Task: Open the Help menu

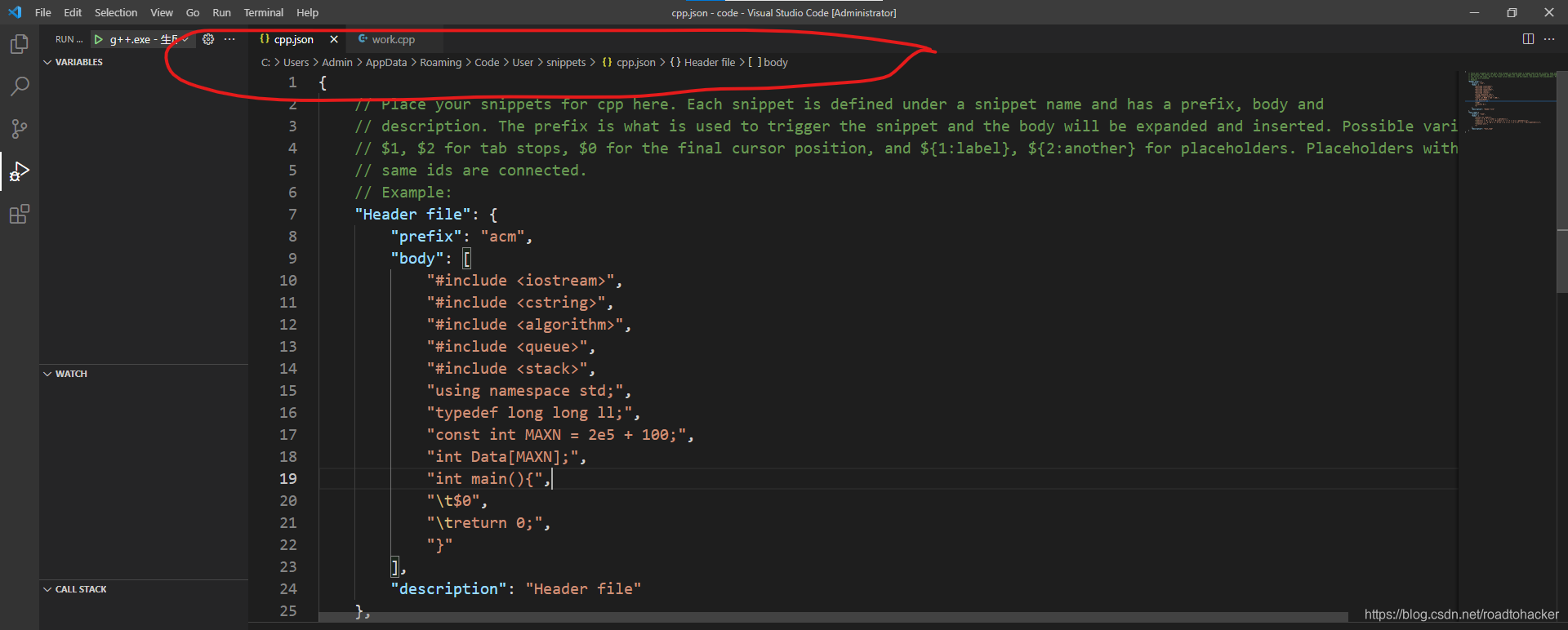Action: click(308, 12)
